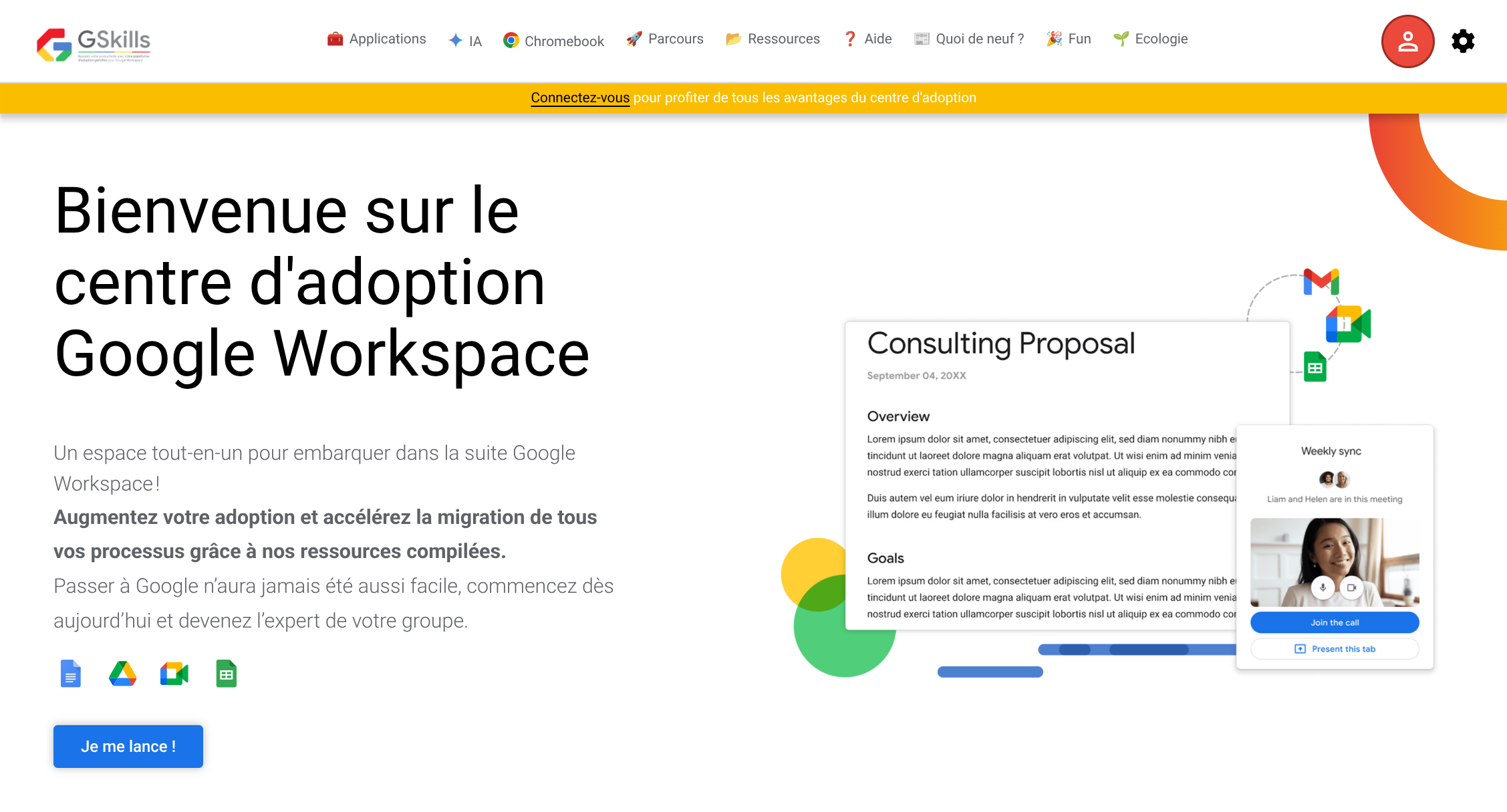Click the Overview heading in the document
Image resolution: width=1507 pixels, height=812 pixels.
coord(898,416)
